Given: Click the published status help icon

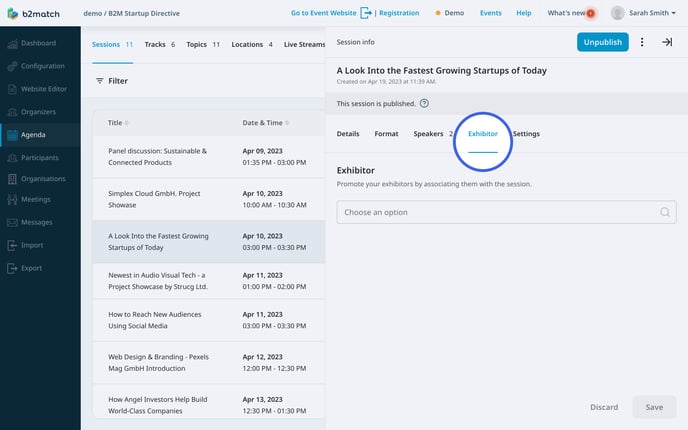Looking at the screenshot, I should click(424, 104).
